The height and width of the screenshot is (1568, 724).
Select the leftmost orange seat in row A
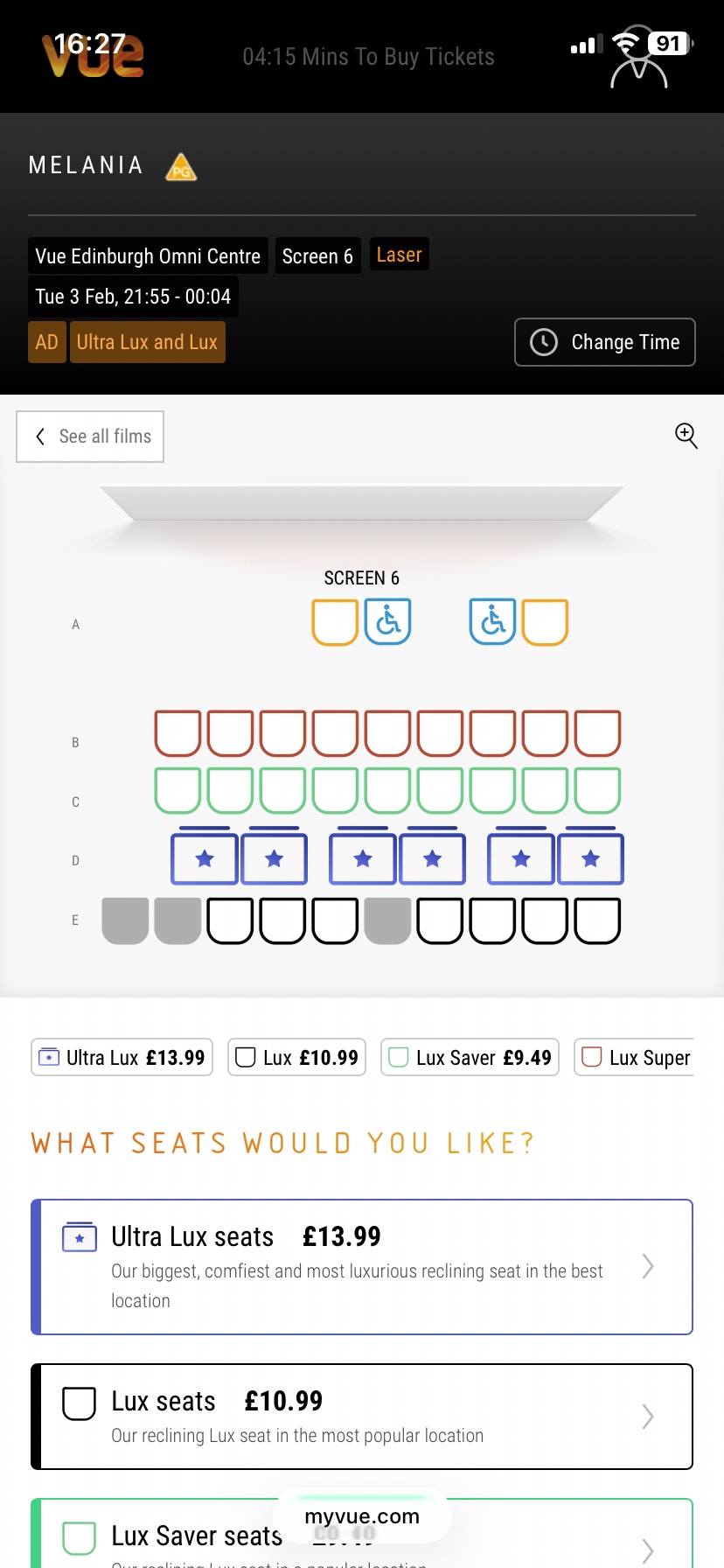pos(335,622)
